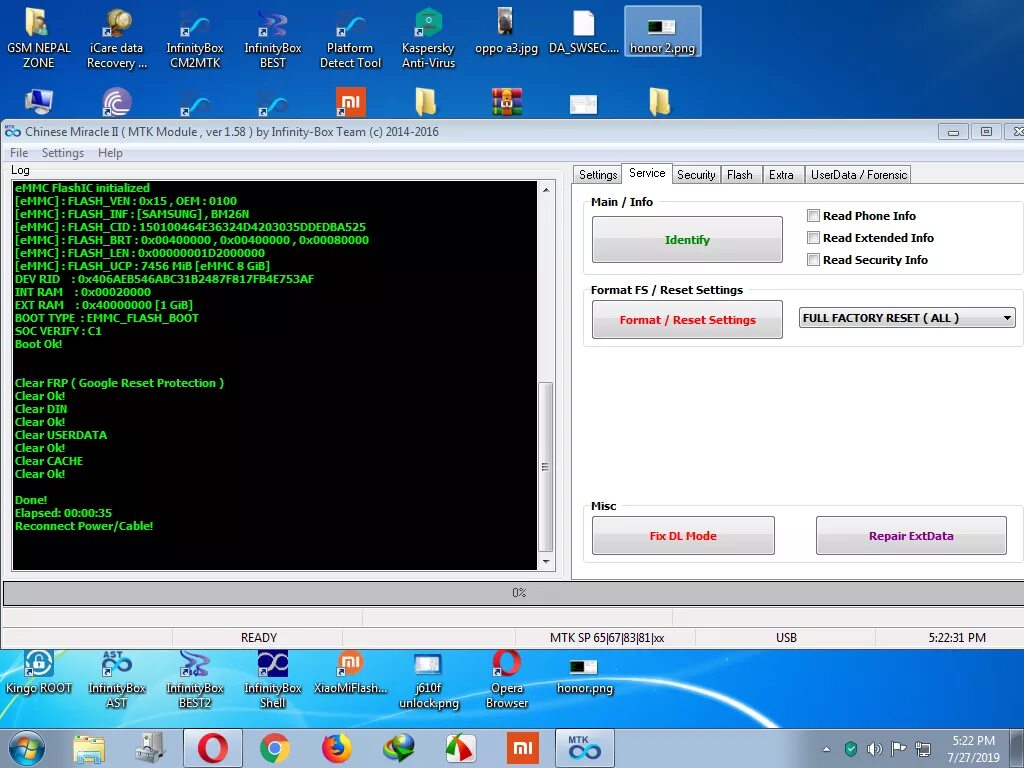Viewport: 1024px width, 768px height.
Task: Open Windows Explorer from the taskbar
Action: [x=89, y=748]
